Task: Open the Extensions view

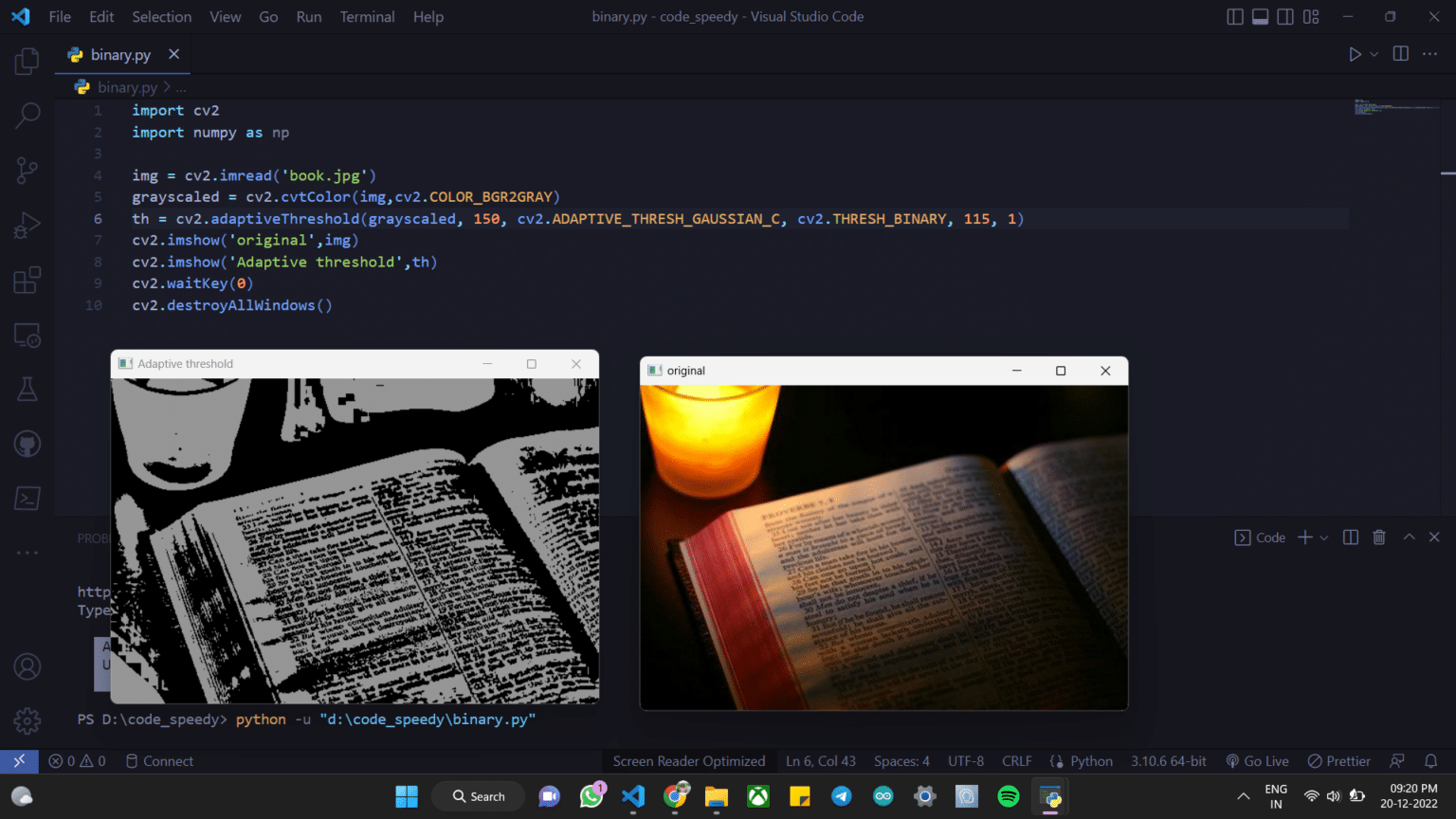Action: point(27,281)
